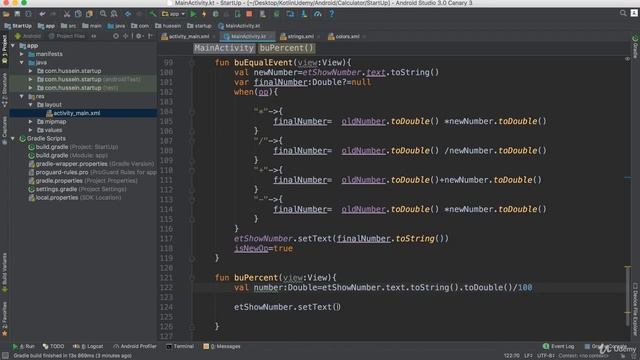Click the scroll from source target icon
640x360 pixels.
pos(116,36)
